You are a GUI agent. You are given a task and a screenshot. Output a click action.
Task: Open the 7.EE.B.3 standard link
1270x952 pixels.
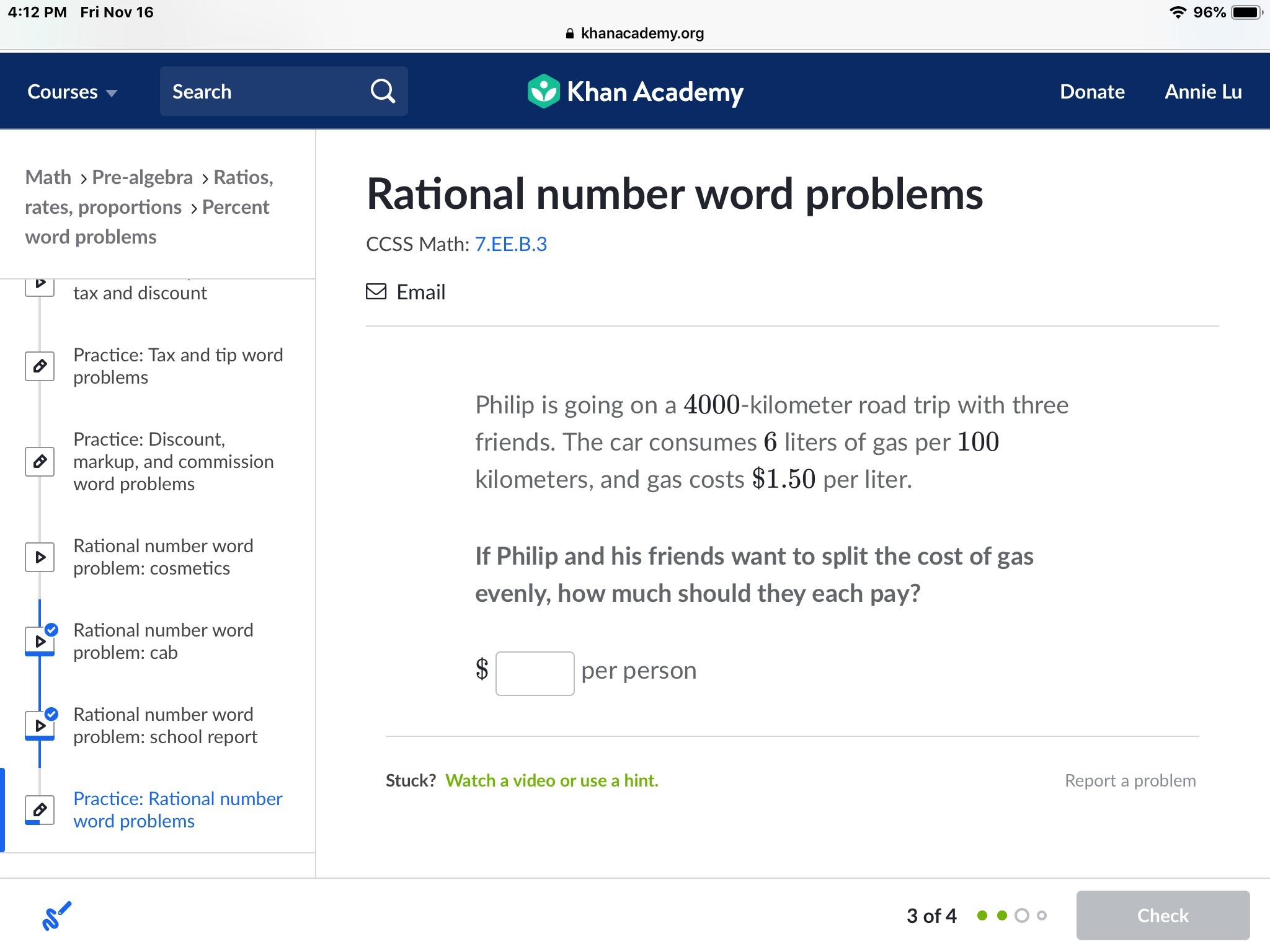pyautogui.click(x=510, y=244)
